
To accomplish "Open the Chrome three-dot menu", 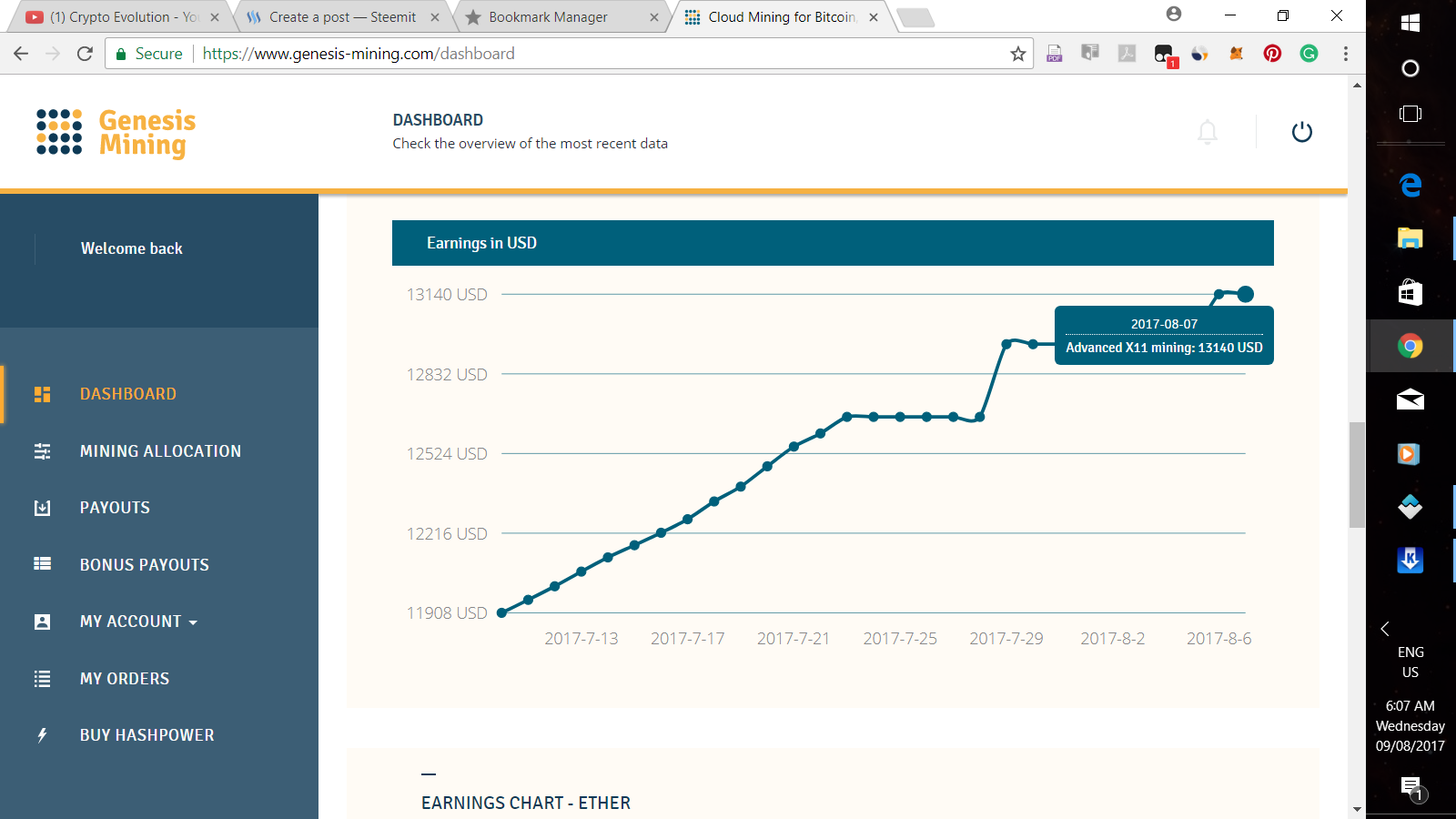I will tap(1346, 54).
